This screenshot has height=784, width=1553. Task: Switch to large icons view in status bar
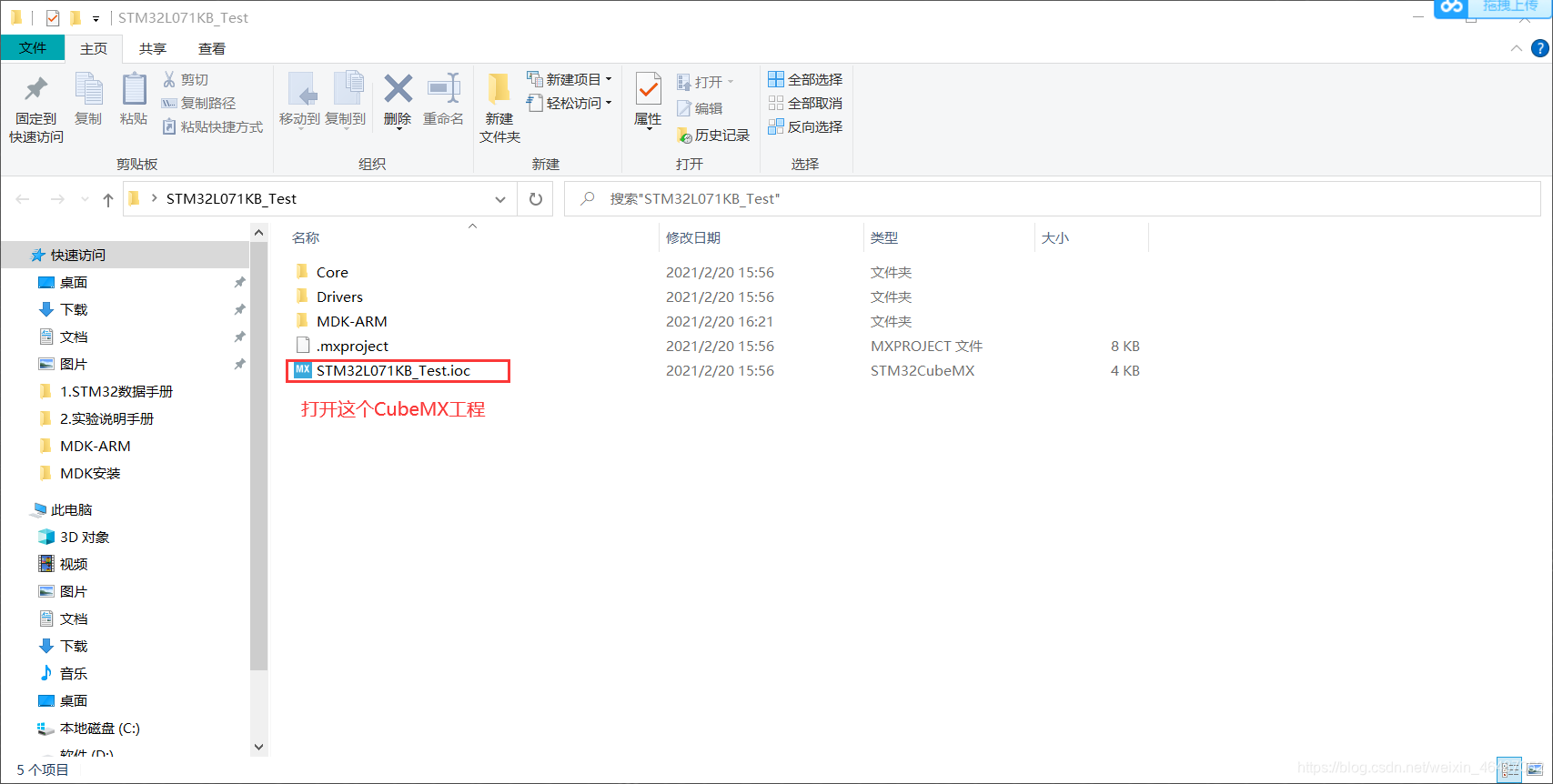point(1535,769)
